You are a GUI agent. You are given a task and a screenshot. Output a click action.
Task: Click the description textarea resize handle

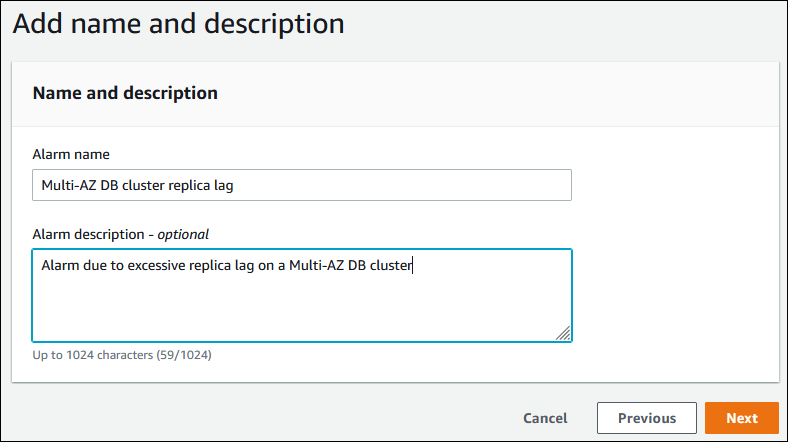[564, 335]
